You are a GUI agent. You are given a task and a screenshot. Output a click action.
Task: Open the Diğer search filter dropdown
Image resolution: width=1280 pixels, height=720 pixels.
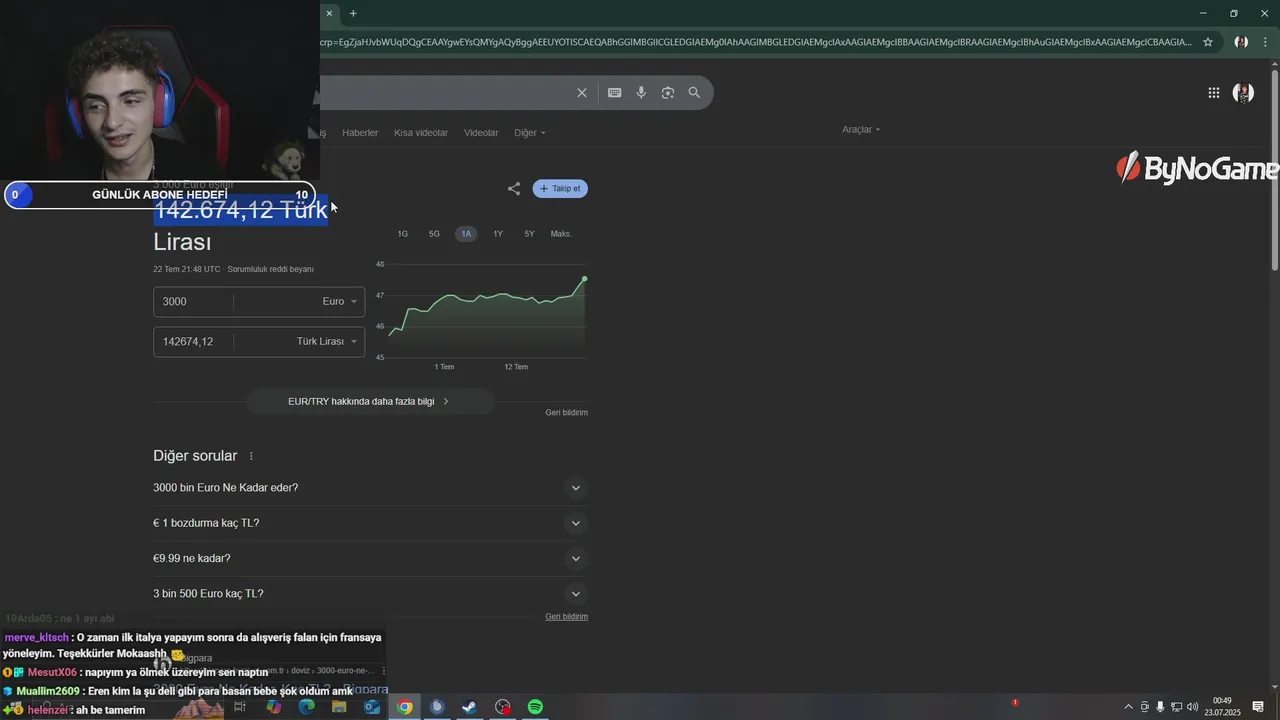[530, 133]
